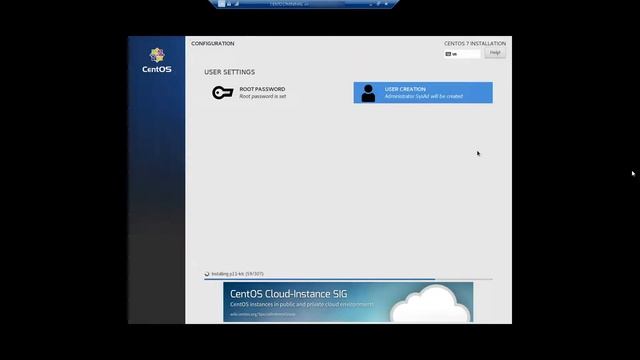Click the VM title in top toolbar
Screen dimensions: 640x360
pos(289,4)
